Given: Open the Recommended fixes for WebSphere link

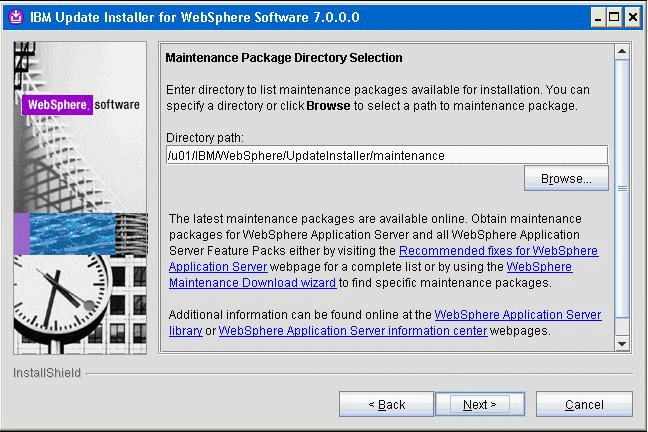Looking at the screenshot, I should pyautogui.click(x=498, y=251).
